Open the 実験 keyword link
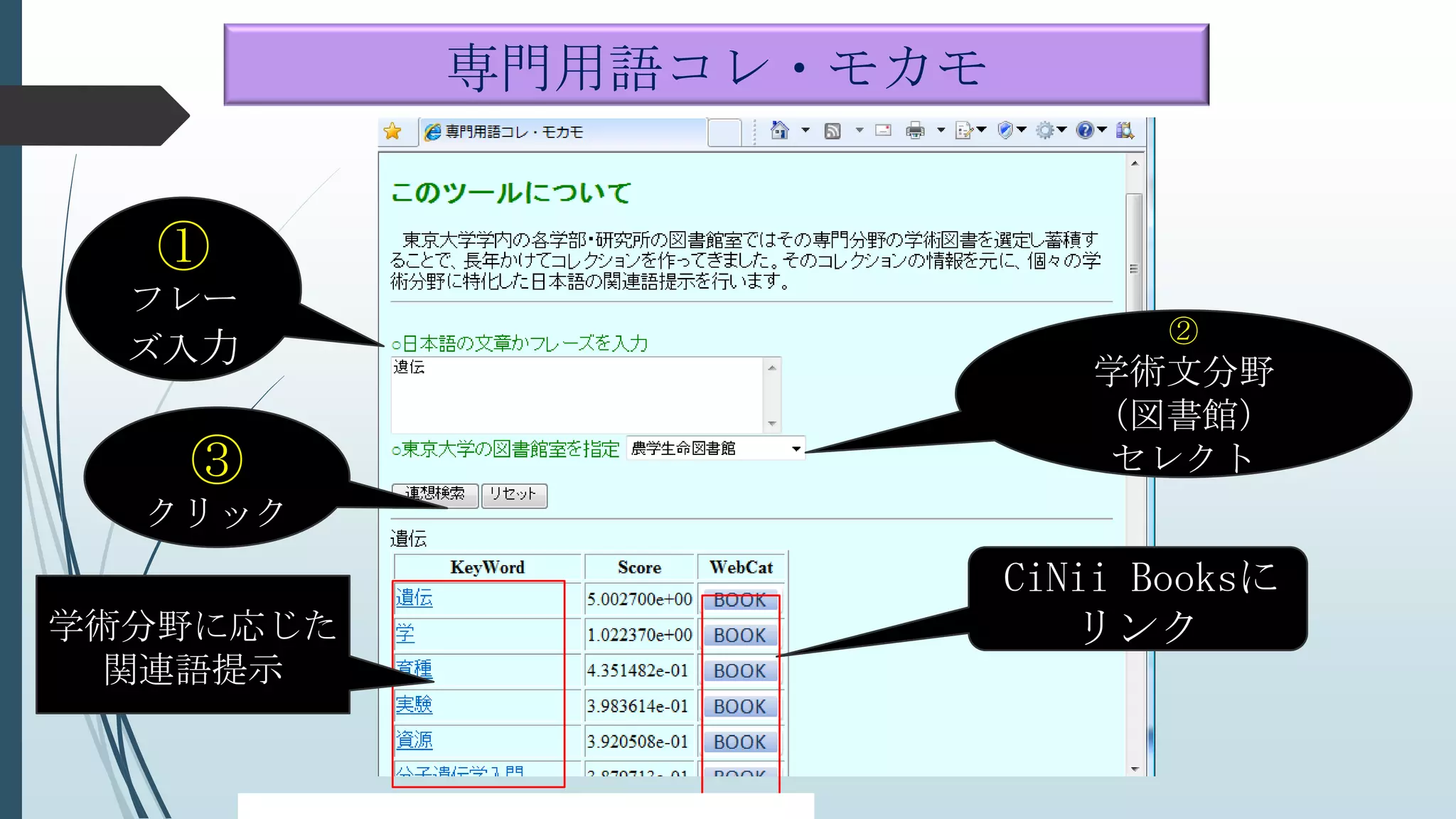The image size is (1456, 819). tap(414, 705)
